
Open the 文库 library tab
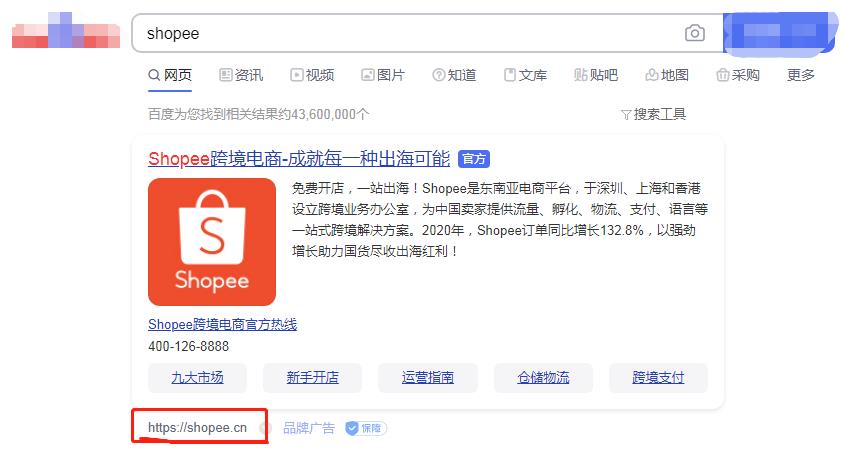(525, 75)
